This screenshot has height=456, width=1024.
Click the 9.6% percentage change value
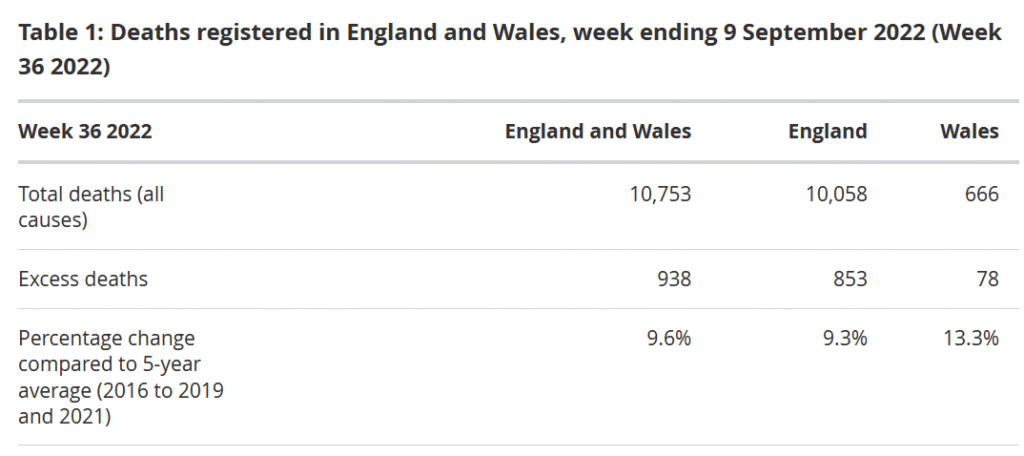click(x=669, y=338)
